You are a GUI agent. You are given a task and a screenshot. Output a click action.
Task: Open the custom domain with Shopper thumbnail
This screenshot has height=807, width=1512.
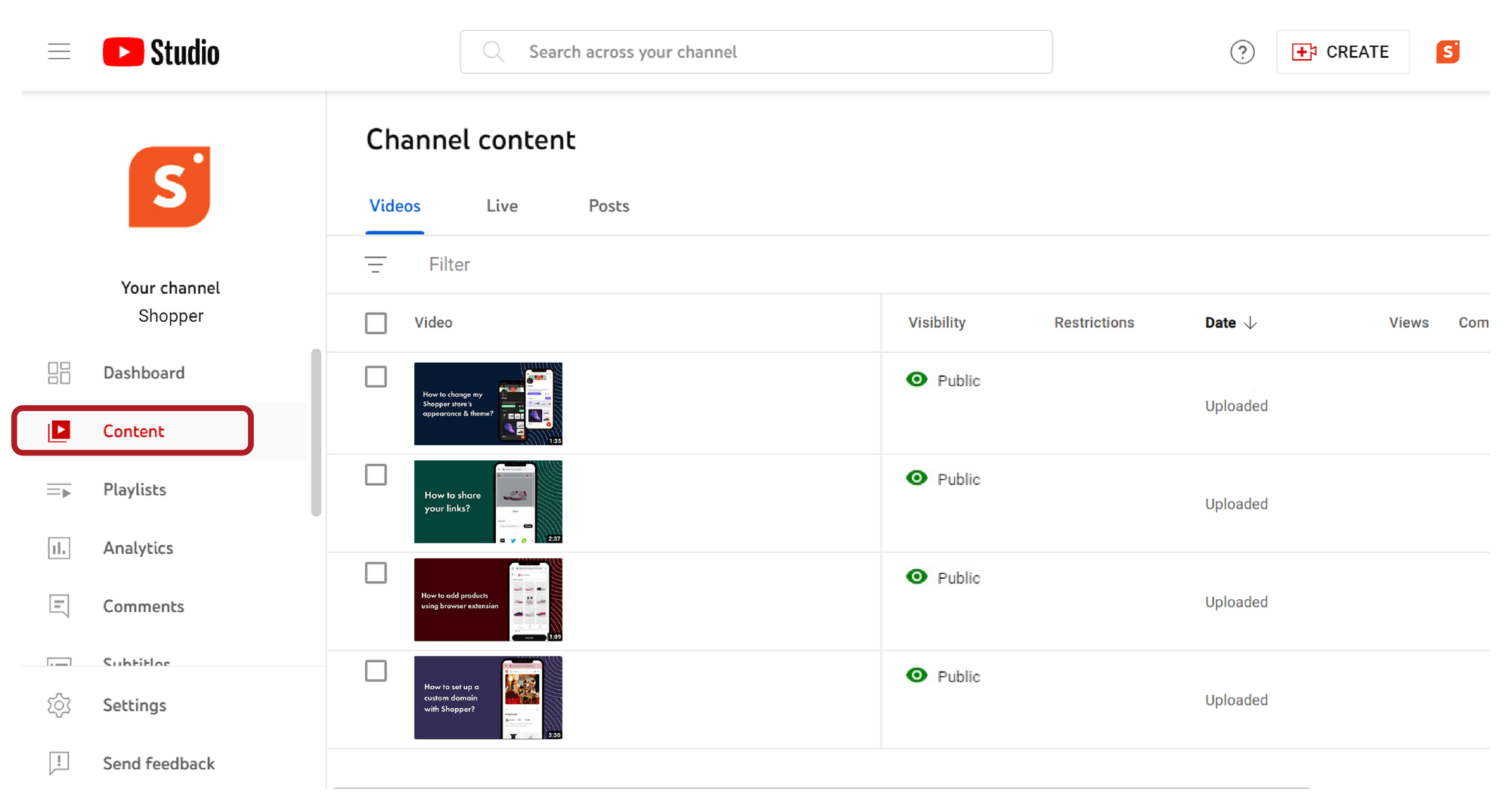click(x=488, y=697)
